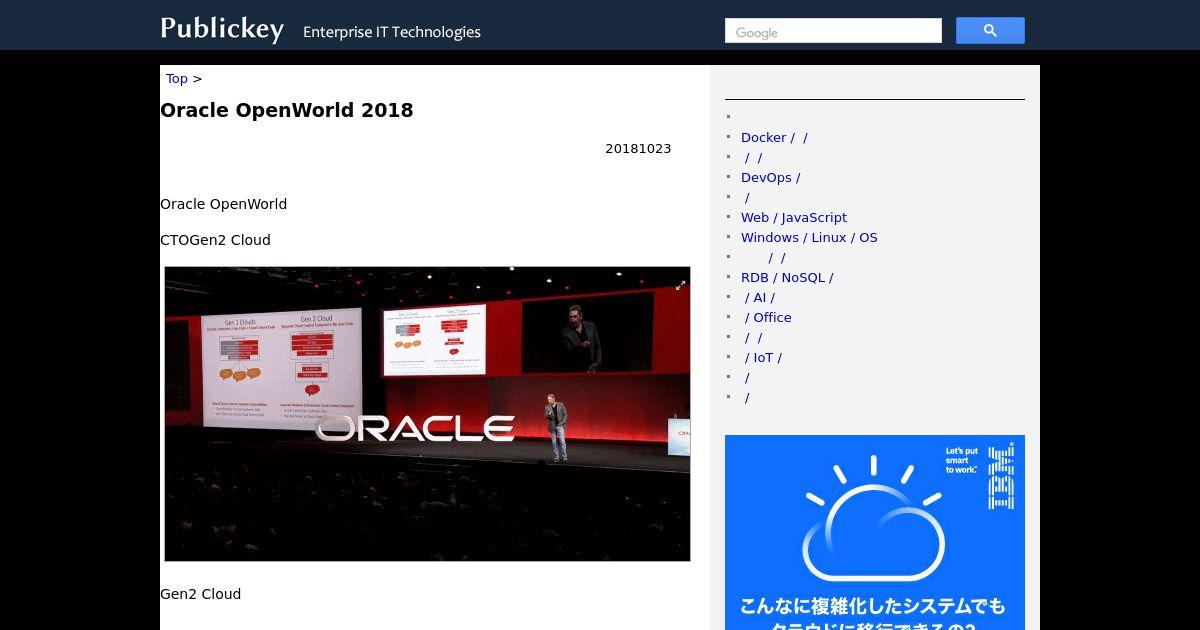The width and height of the screenshot is (1200, 630).
Task: Open the IBM cloud advertisement banner
Action: pyautogui.click(x=875, y=532)
